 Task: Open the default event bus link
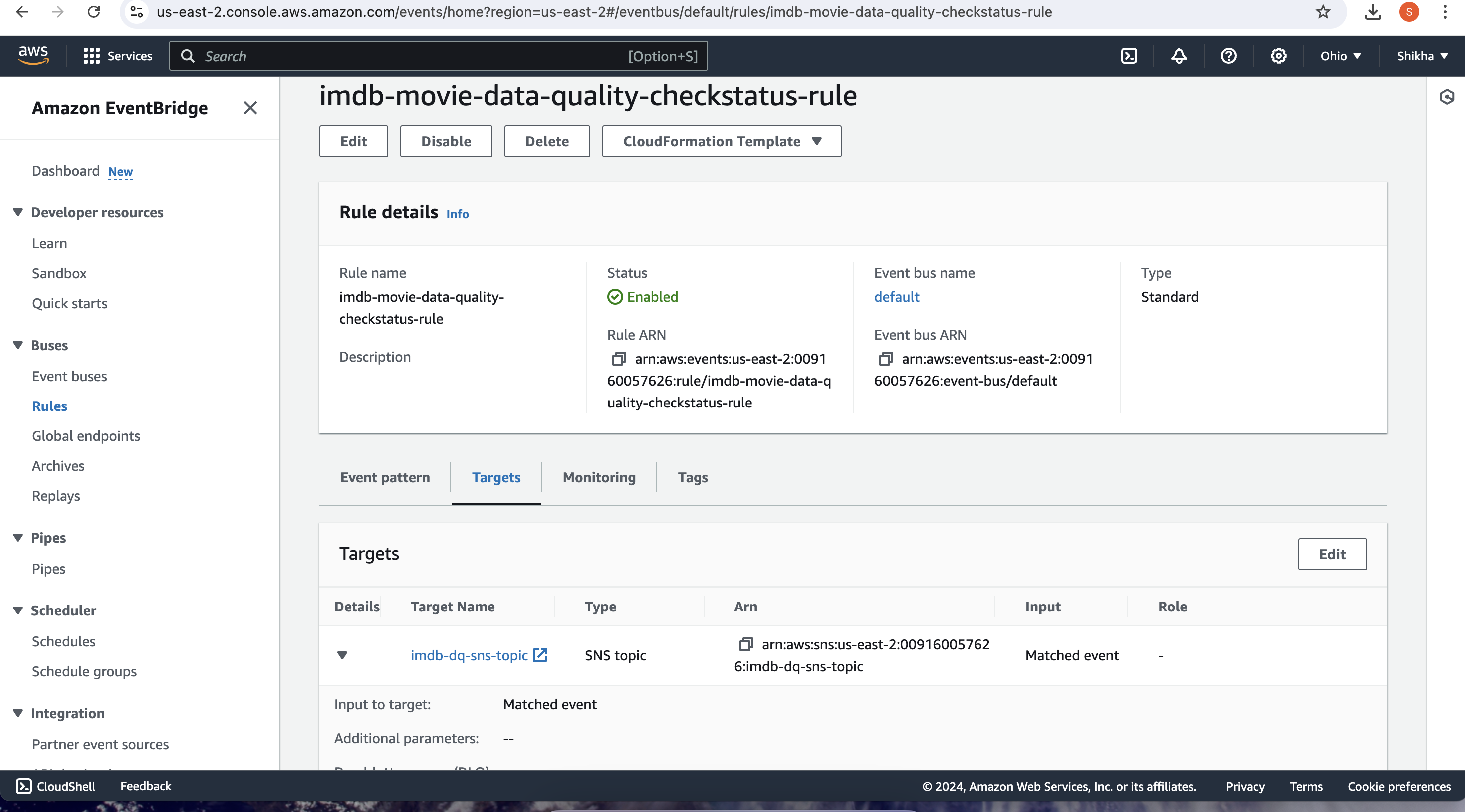point(896,297)
